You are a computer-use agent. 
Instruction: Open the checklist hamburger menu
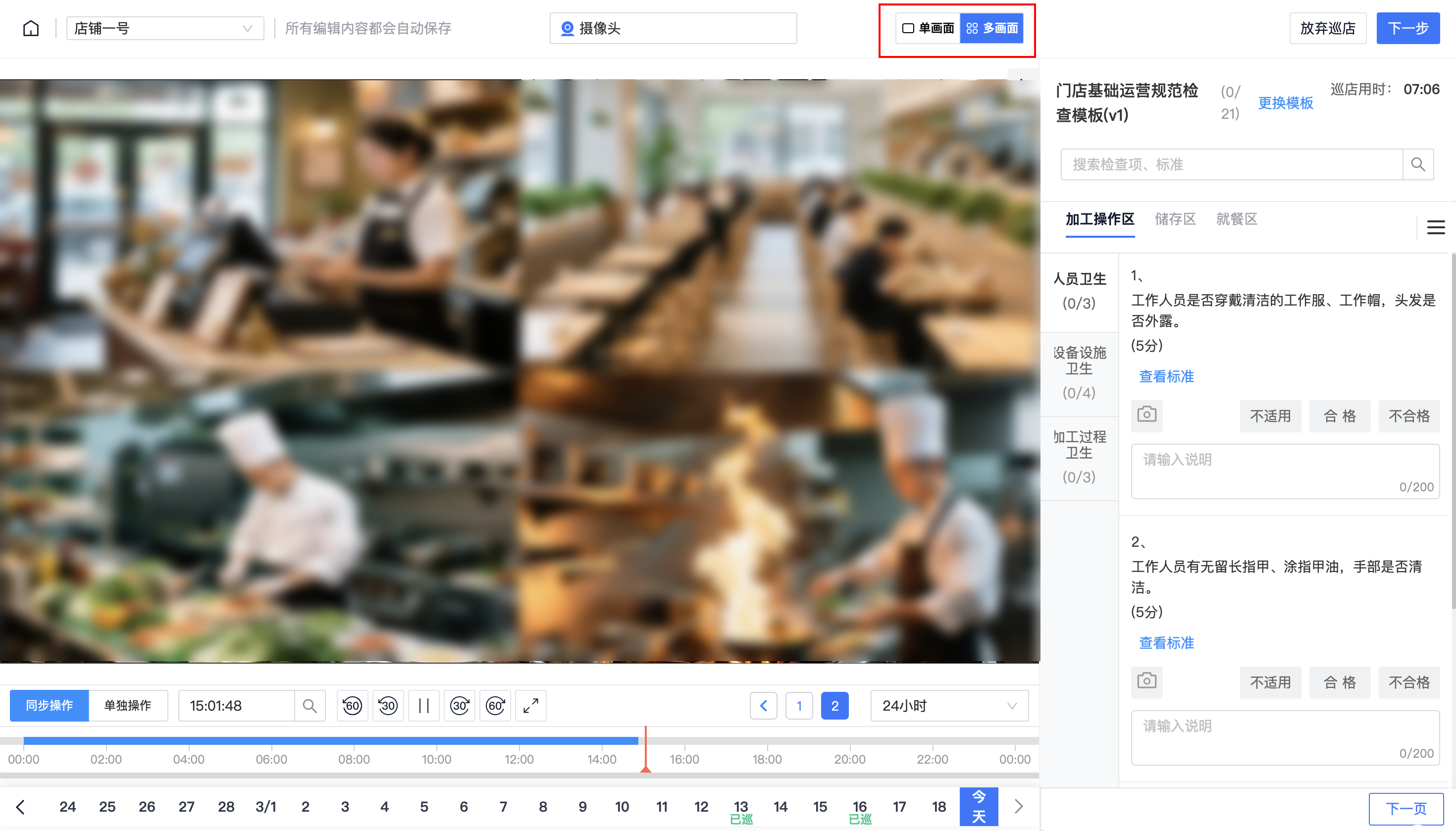(1436, 227)
